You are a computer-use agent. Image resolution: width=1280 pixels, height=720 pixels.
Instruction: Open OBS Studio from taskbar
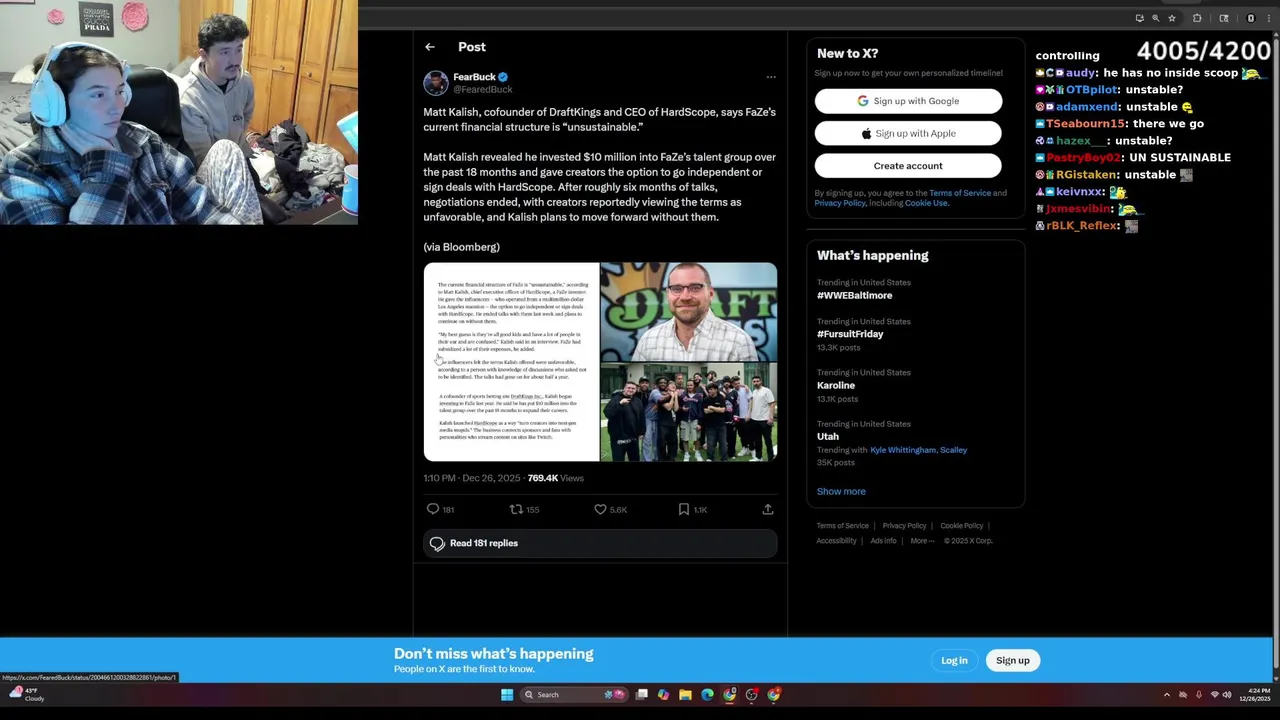coord(752,694)
